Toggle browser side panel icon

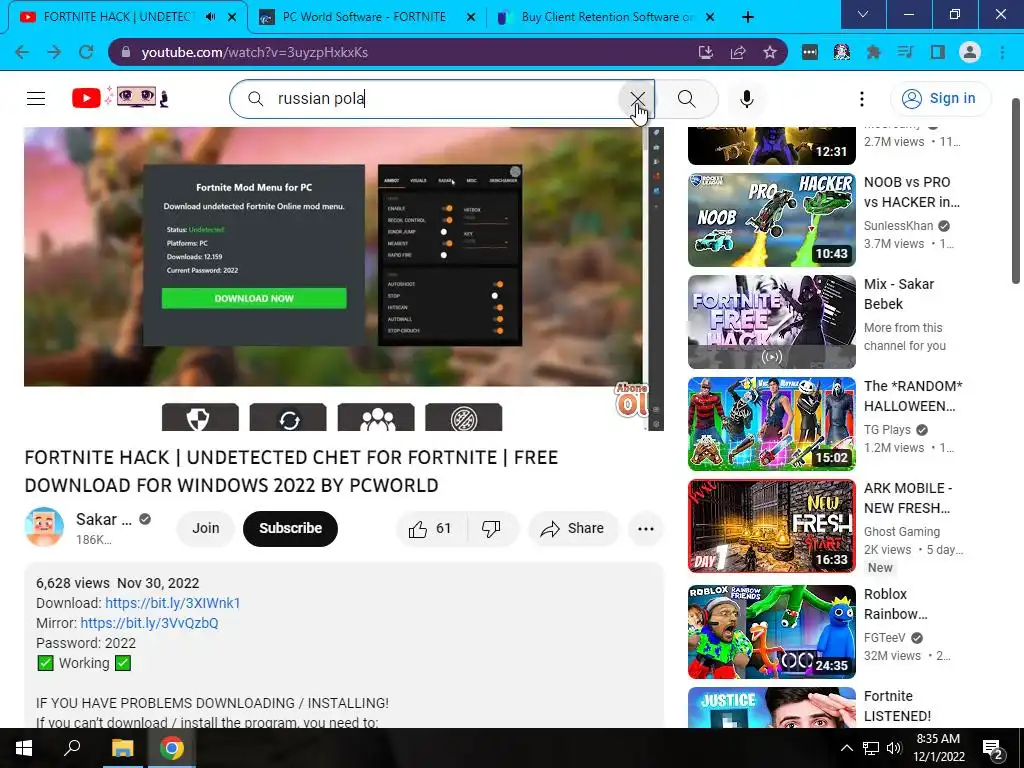938,52
